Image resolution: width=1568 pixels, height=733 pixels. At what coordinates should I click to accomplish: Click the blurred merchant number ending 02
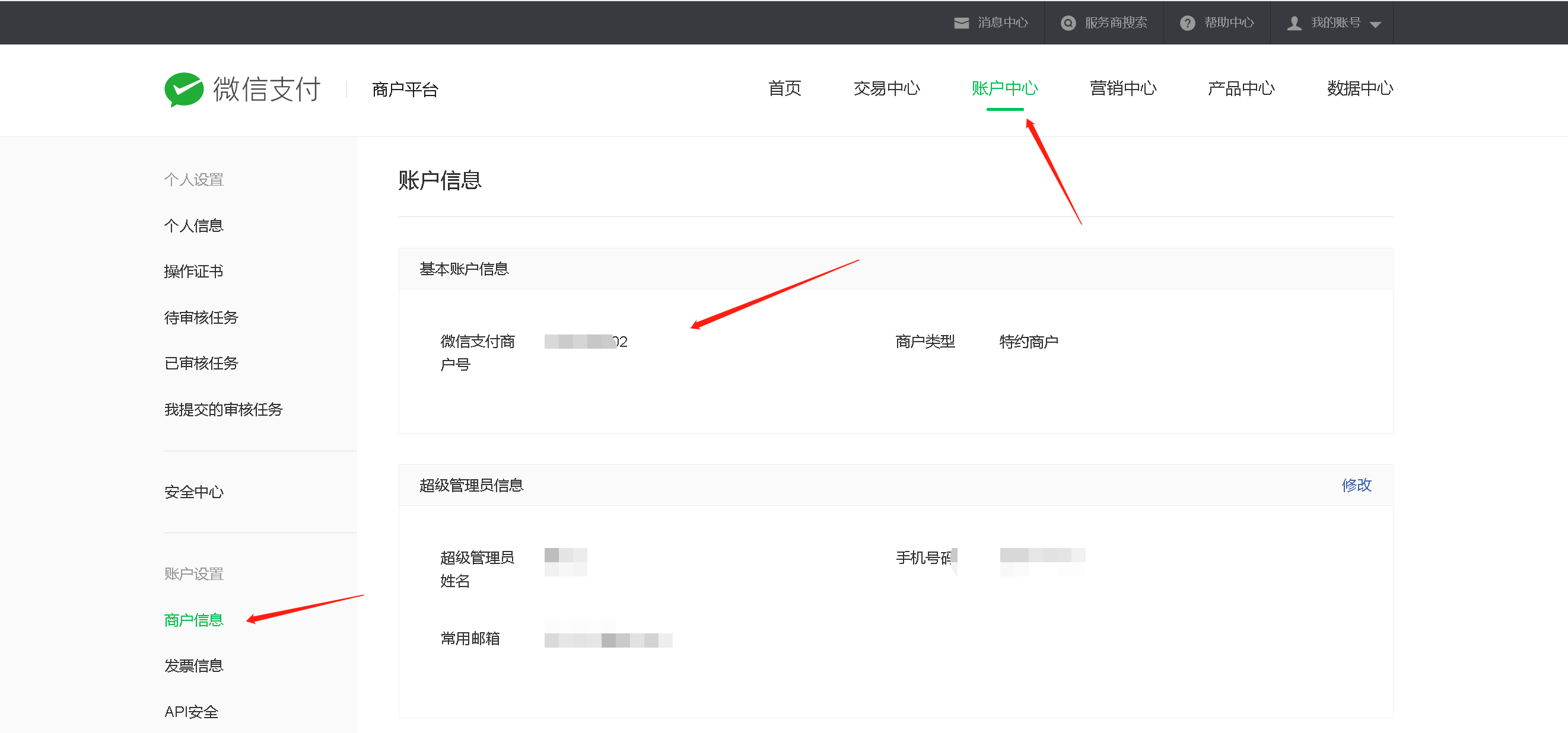click(x=586, y=341)
